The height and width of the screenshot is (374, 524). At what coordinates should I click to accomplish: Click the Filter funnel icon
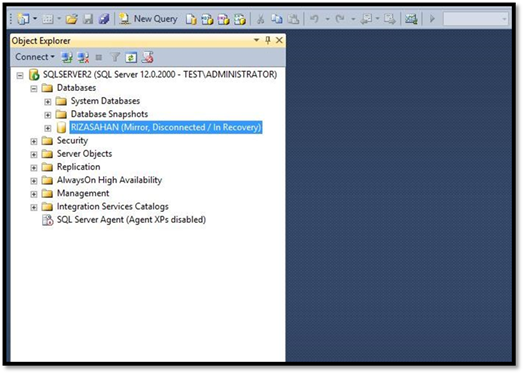[x=115, y=57]
